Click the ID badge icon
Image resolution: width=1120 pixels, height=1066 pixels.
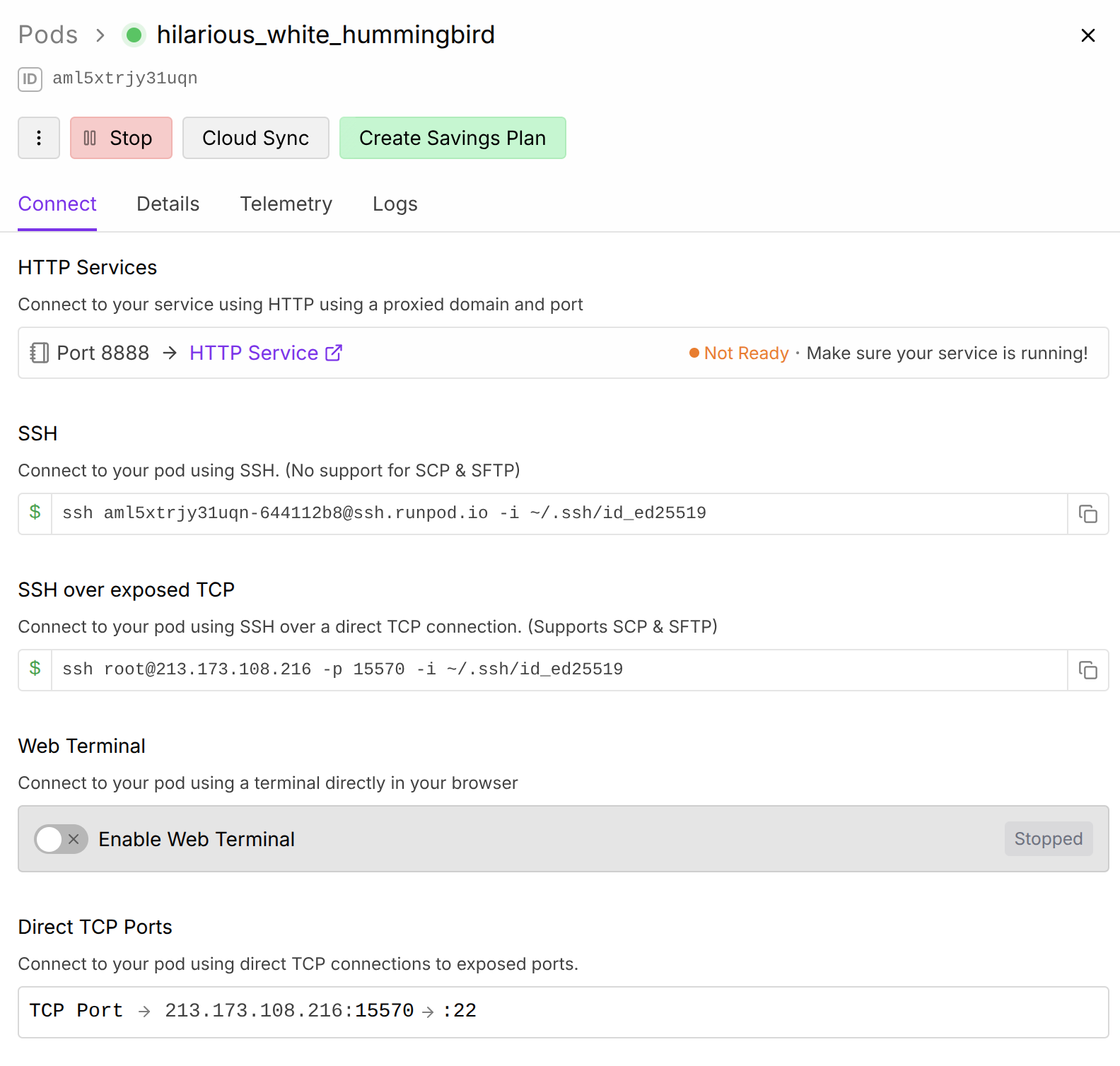coord(30,79)
